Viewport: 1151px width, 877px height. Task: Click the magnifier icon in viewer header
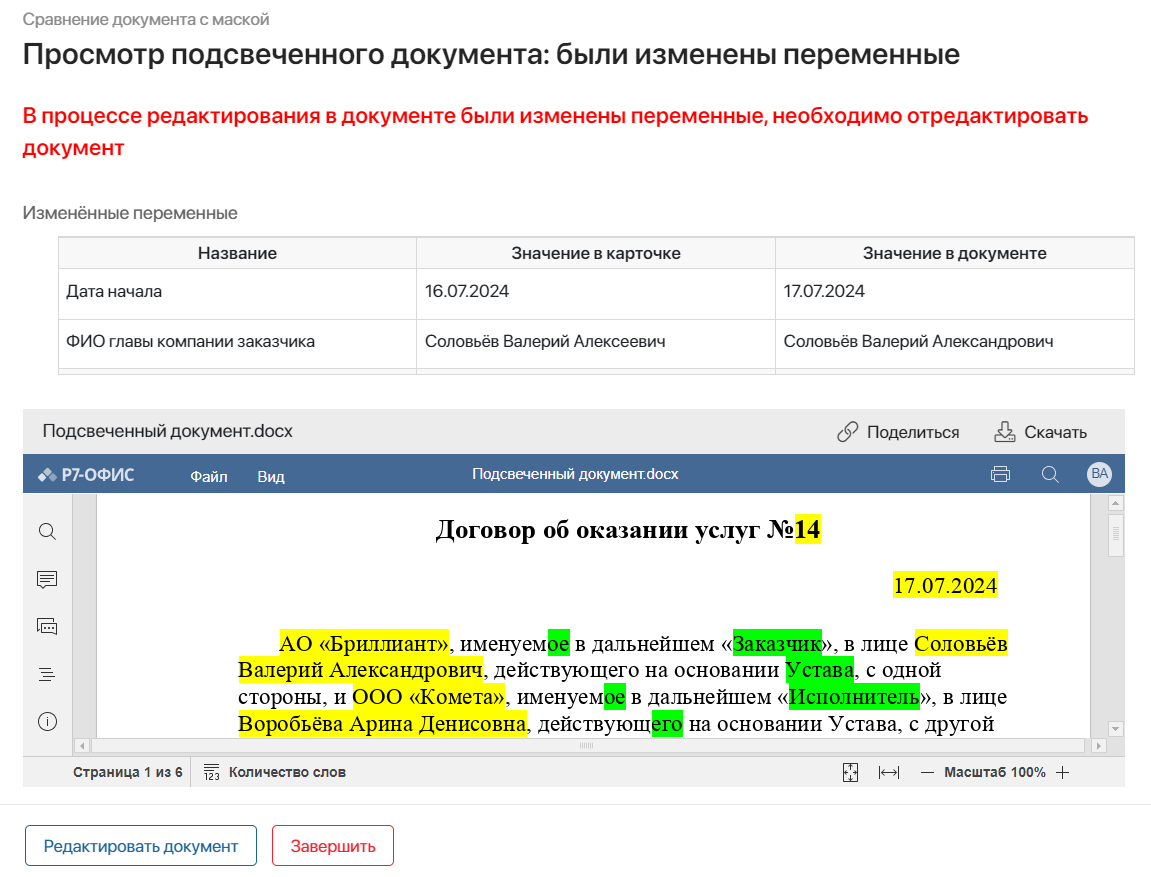tap(1050, 474)
